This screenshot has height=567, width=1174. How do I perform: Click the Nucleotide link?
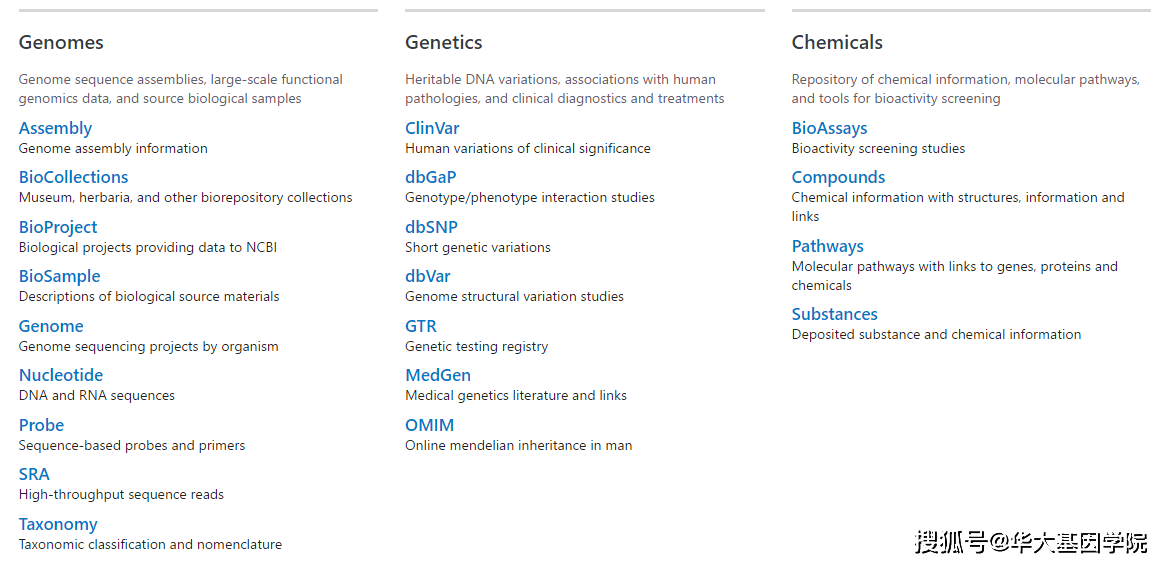pos(61,375)
